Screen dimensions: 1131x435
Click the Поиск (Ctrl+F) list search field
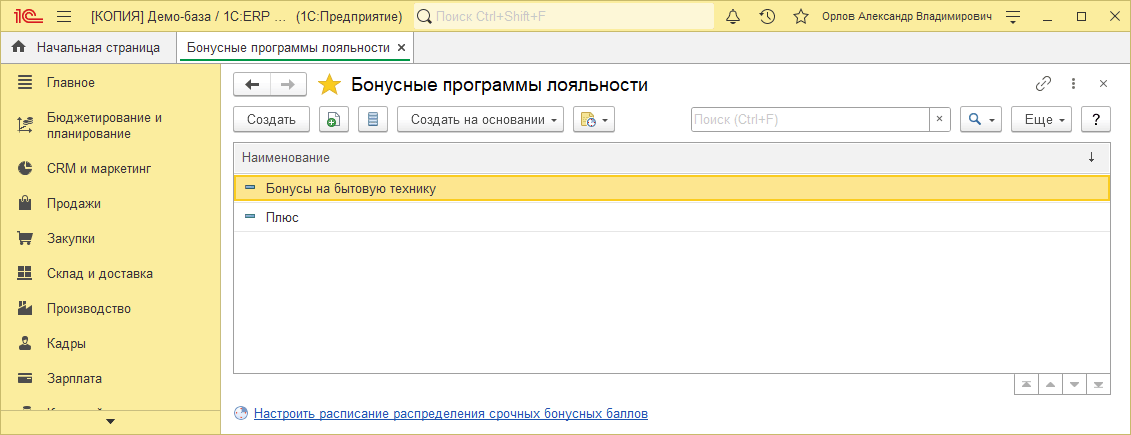[810, 120]
